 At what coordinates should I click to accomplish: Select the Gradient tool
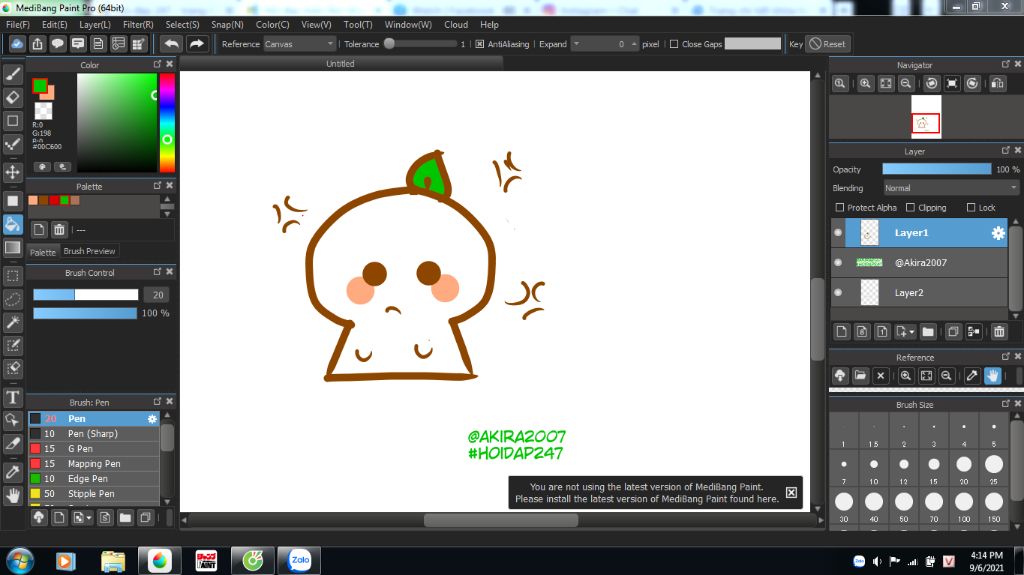click(x=12, y=248)
